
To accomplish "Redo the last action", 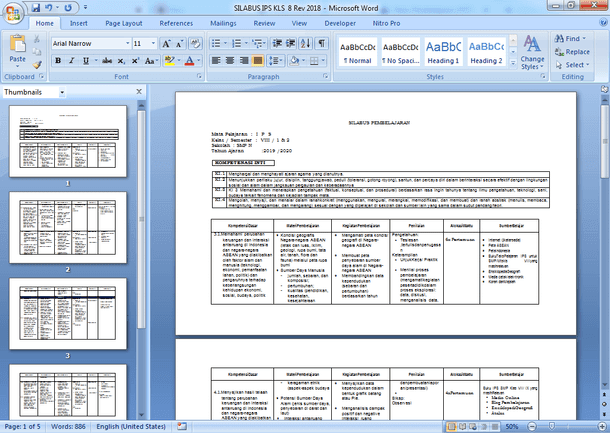I will pyautogui.click(x=68, y=7).
